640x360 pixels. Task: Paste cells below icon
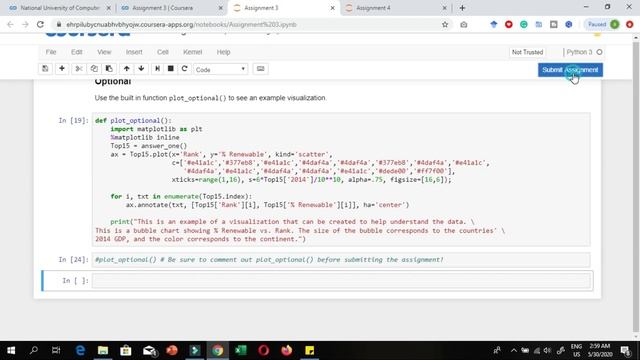[x=109, y=69]
